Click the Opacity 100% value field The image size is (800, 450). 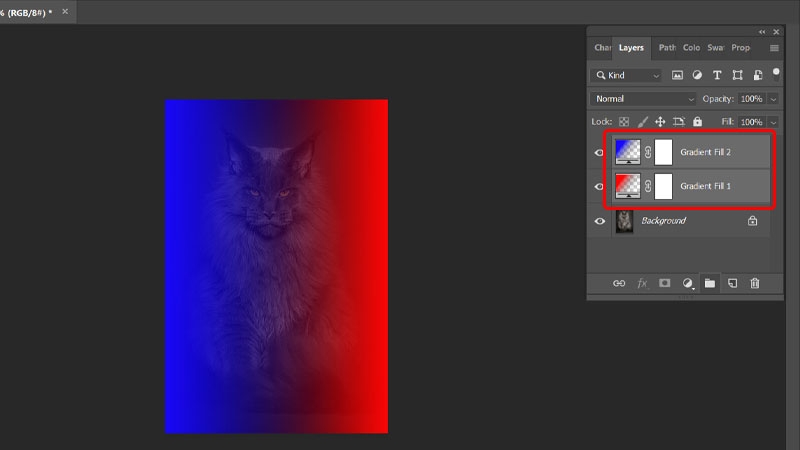point(752,99)
